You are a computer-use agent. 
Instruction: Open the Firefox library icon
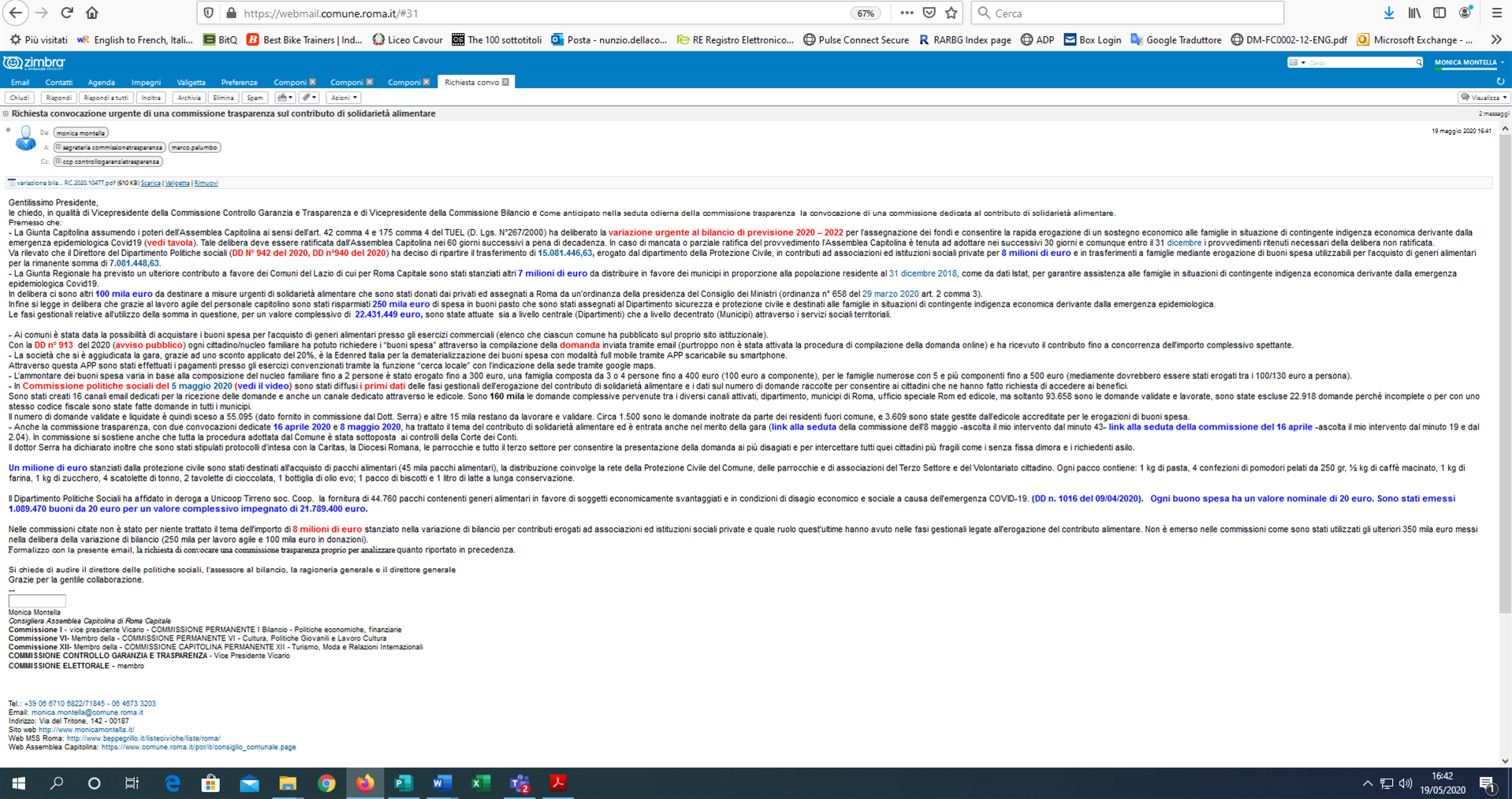(1415, 13)
